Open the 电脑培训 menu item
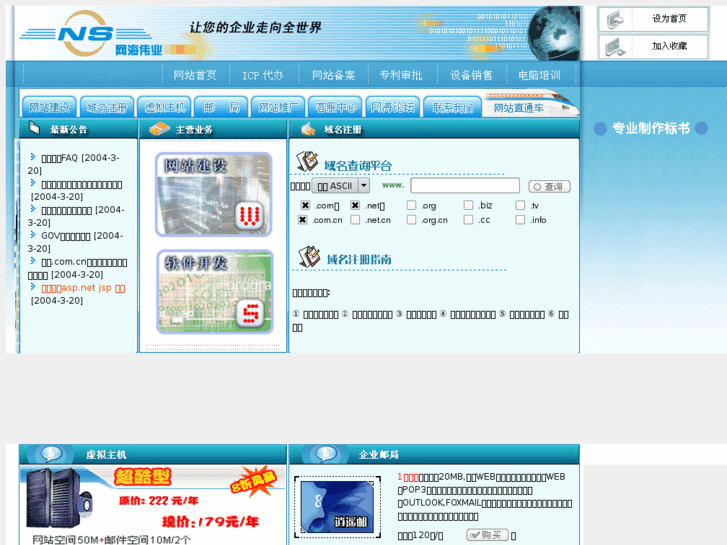 [x=539, y=75]
